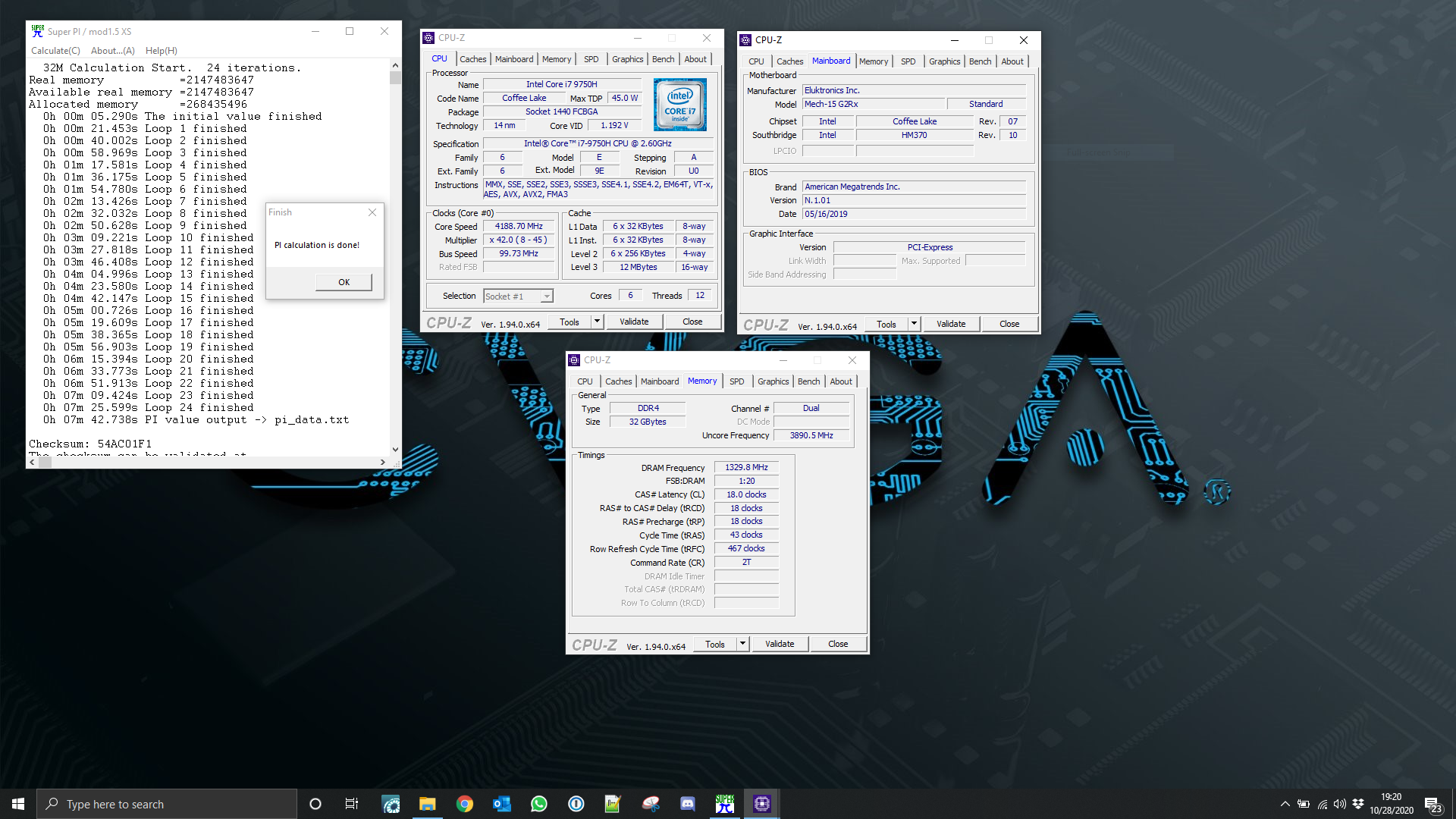
Task: Expand Tools dropdown arrow in CPU window
Action: click(x=597, y=322)
